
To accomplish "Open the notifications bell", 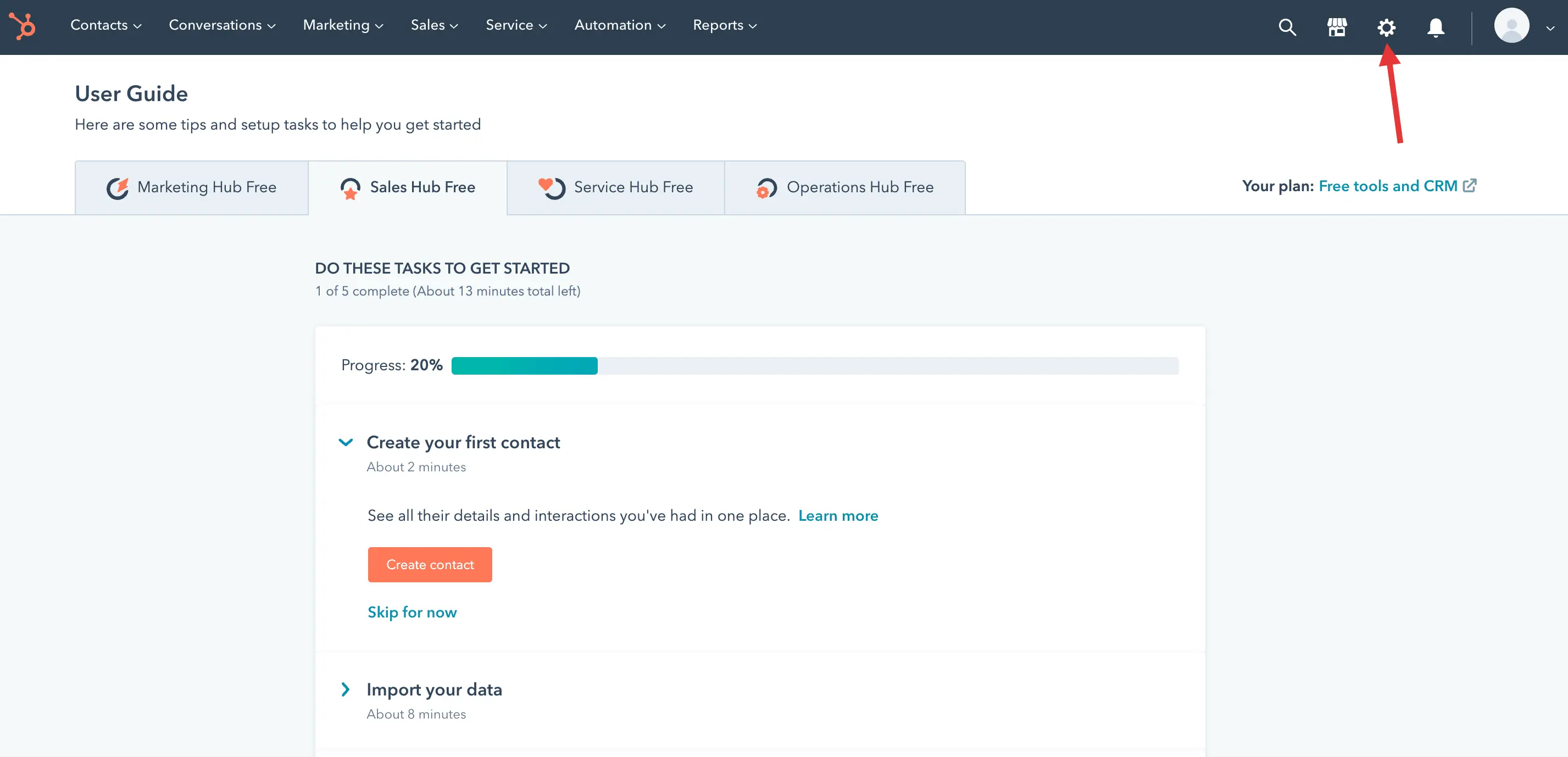I will click(1436, 27).
